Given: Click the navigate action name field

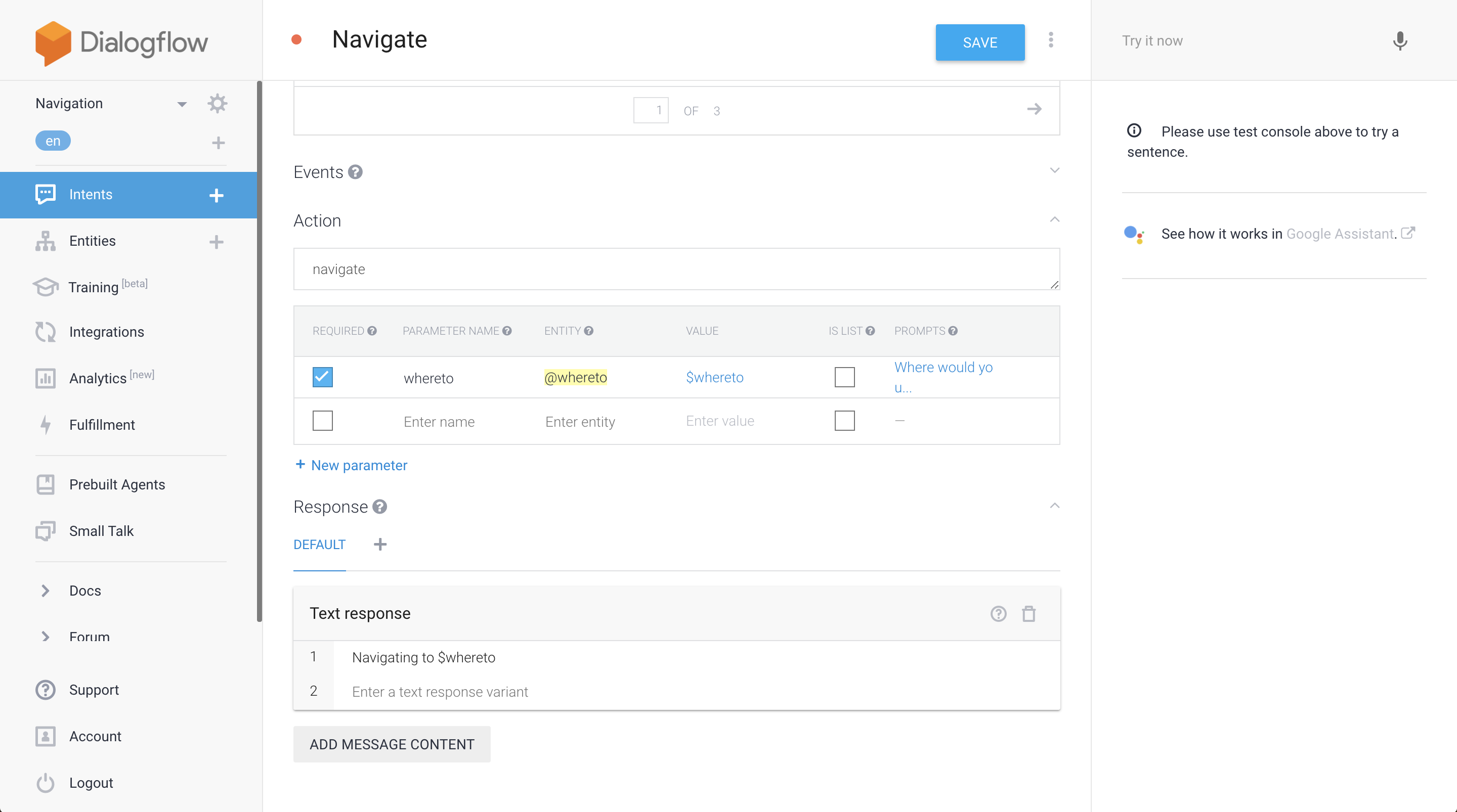Looking at the screenshot, I should tap(676, 269).
